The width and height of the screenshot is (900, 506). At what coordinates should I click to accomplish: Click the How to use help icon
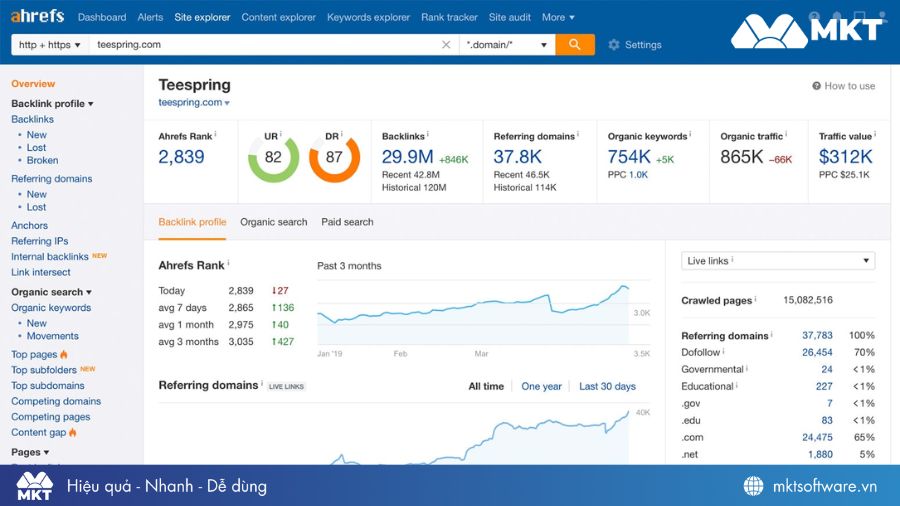pyautogui.click(x=816, y=85)
